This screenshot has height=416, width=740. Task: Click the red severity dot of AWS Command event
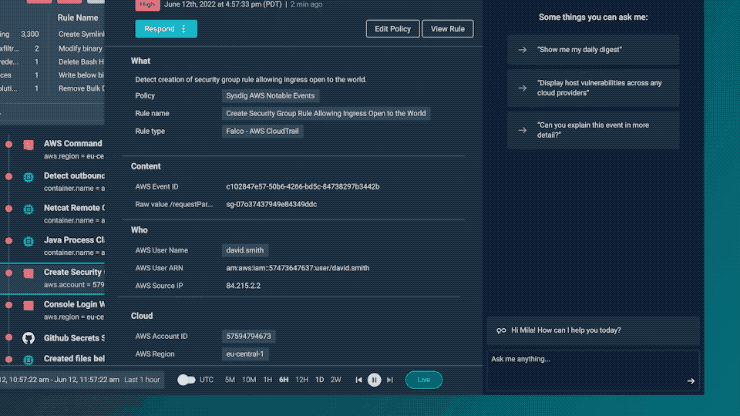[x=9, y=144]
